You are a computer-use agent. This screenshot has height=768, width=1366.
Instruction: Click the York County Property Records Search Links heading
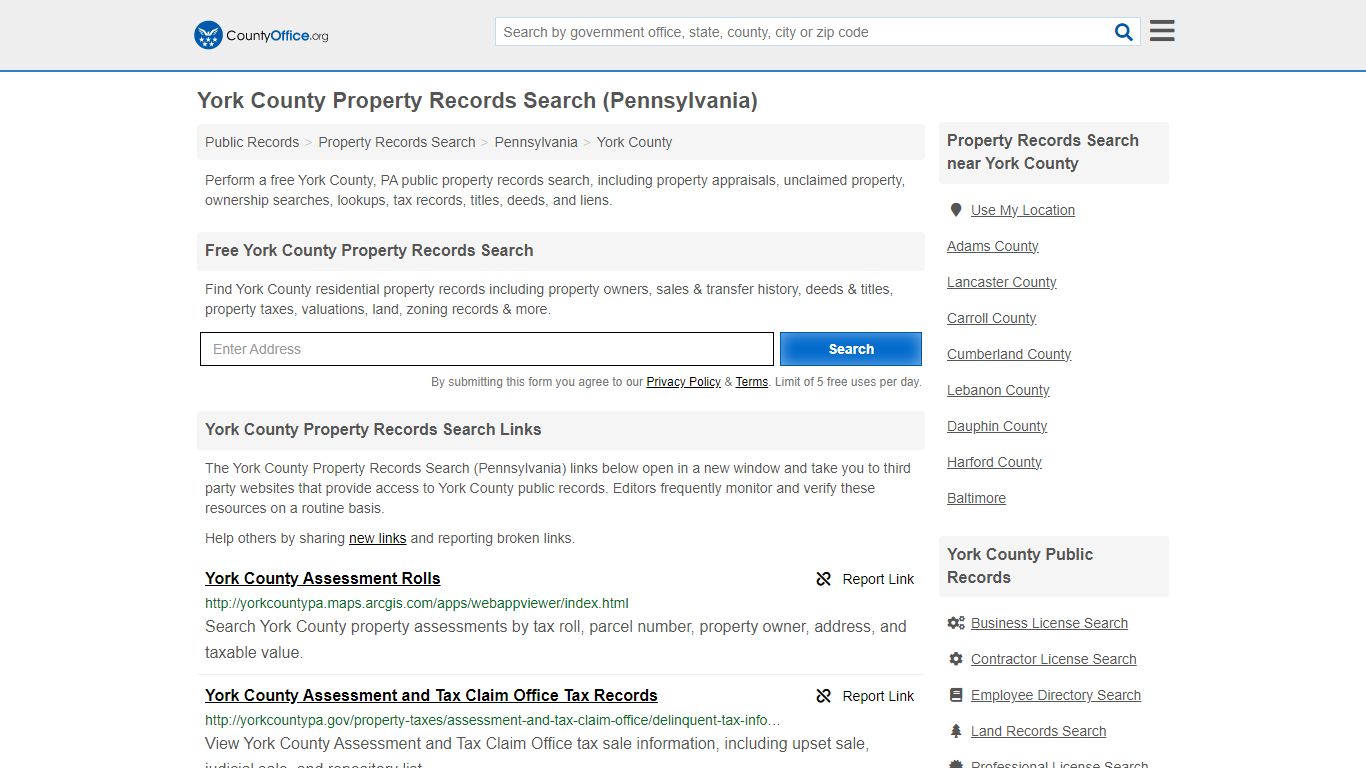click(x=373, y=429)
